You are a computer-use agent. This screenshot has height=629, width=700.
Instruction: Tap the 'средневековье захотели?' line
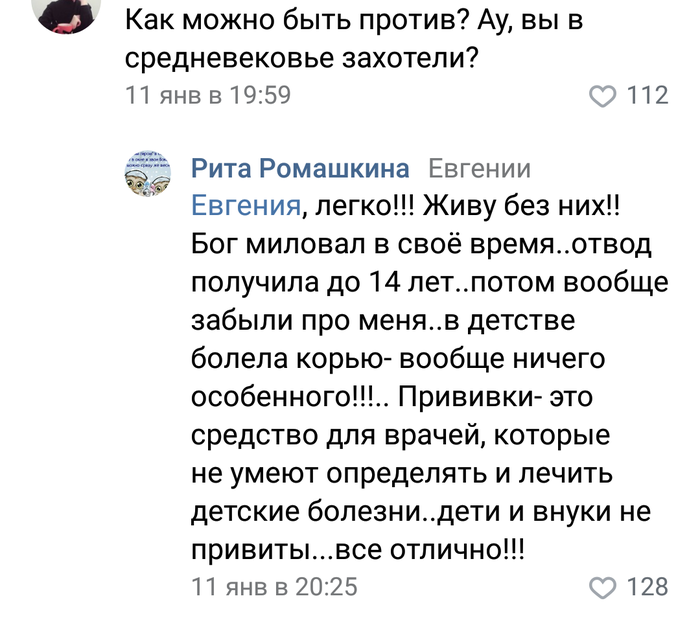299,59
